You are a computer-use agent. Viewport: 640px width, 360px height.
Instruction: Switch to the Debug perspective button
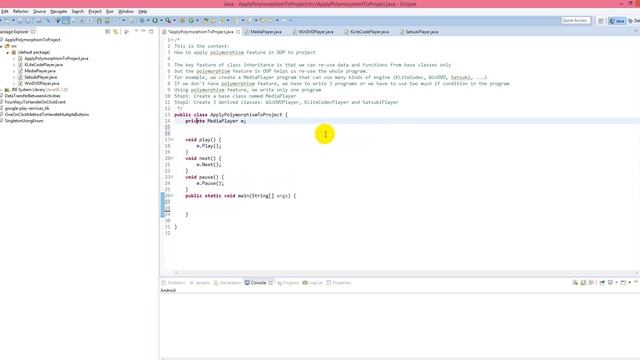click(x=634, y=21)
